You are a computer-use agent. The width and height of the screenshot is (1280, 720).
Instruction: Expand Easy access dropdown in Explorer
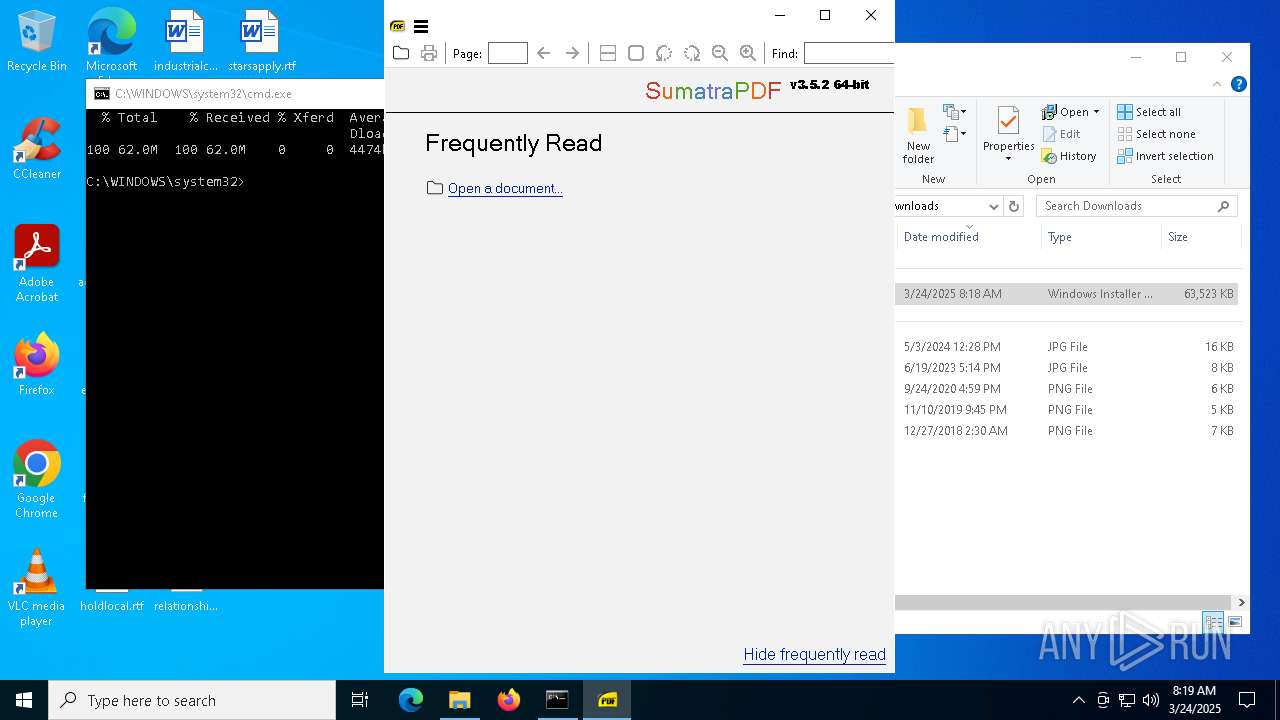tap(955, 133)
